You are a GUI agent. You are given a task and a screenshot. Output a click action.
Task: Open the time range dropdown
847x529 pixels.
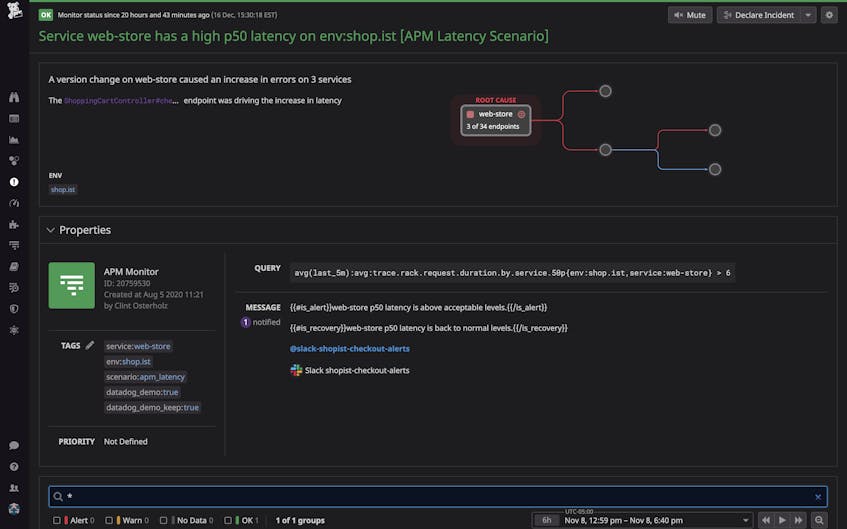click(745, 520)
